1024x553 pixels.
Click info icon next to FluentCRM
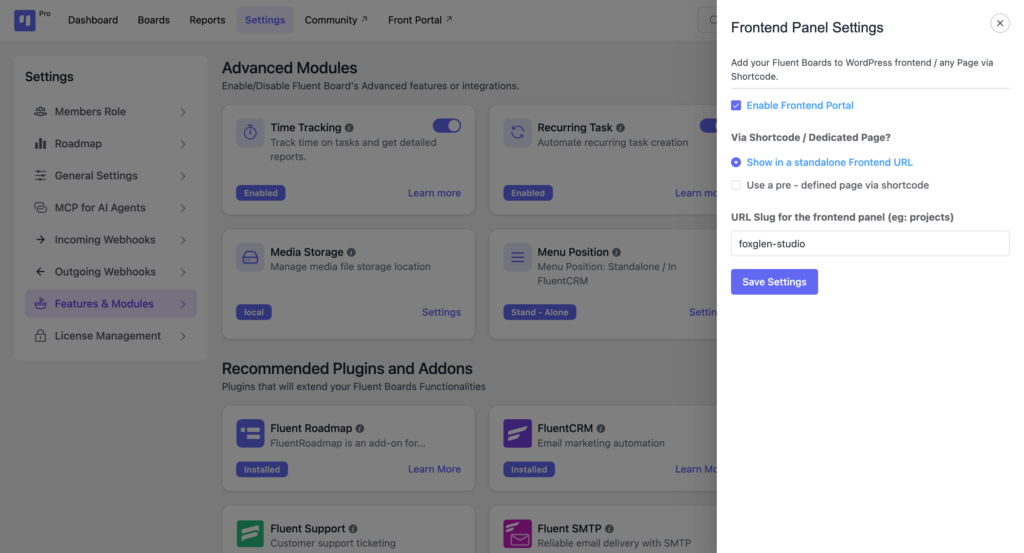(x=601, y=428)
